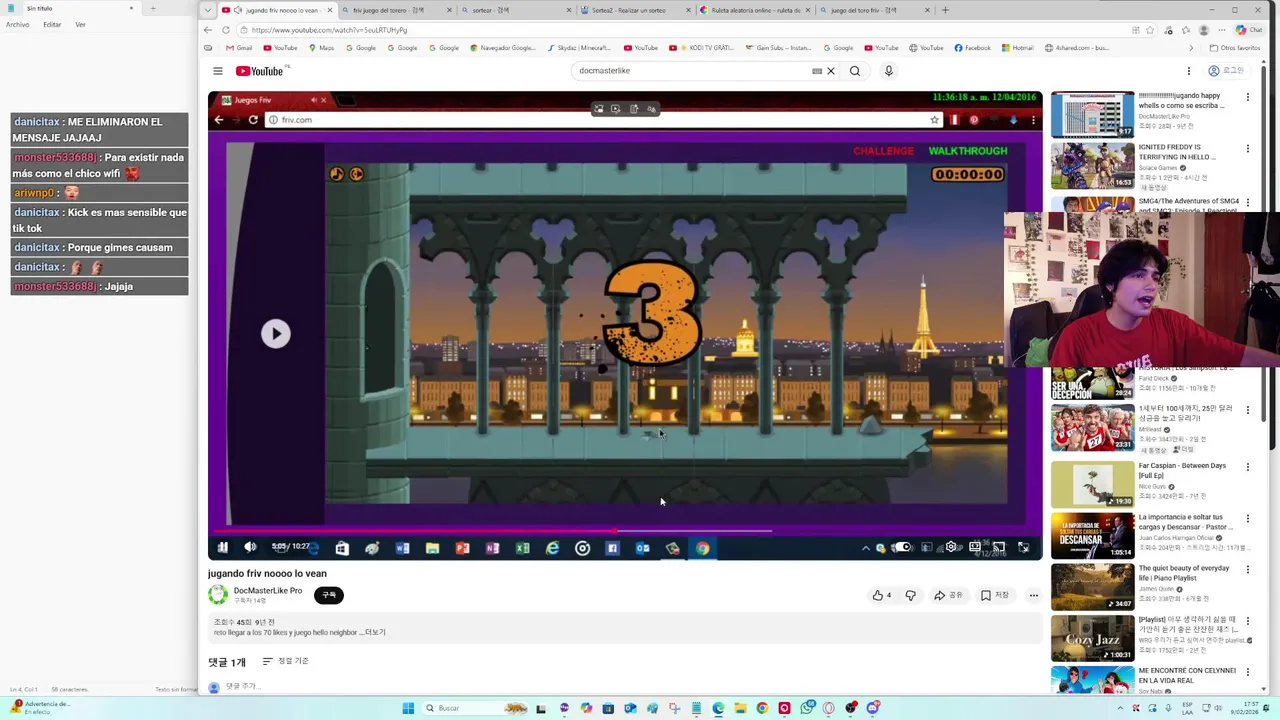Open more actions beside the save button
Screen dimensions: 1280x720
1033,595
